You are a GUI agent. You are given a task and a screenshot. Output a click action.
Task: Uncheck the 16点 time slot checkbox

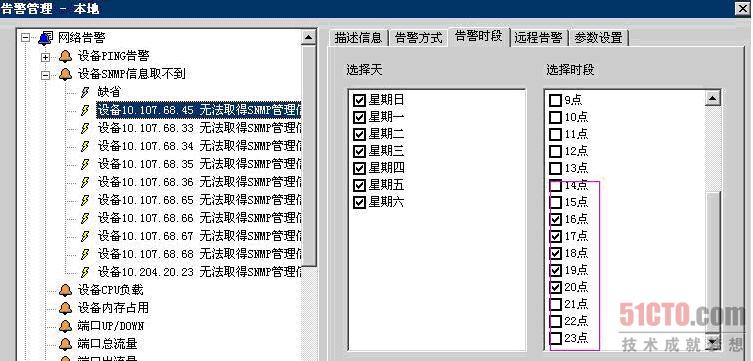556,219
